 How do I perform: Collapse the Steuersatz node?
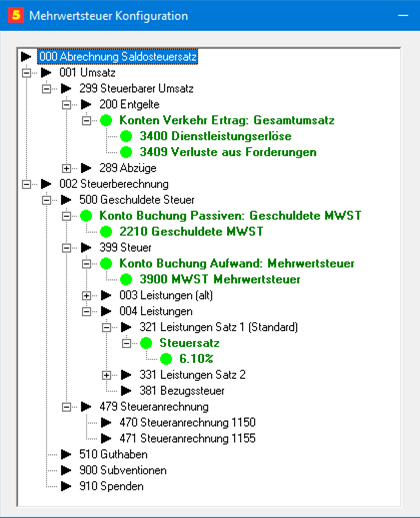126,343
